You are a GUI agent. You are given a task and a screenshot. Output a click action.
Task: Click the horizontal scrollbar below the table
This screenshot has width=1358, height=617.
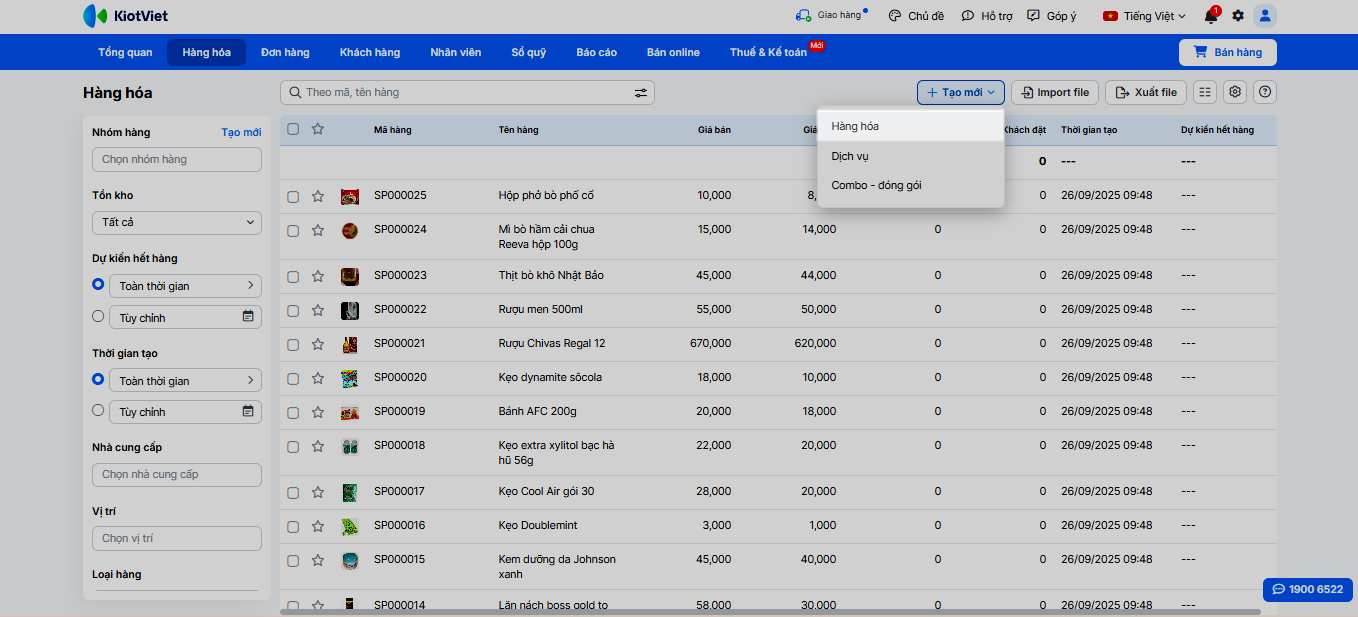point(770,611)
